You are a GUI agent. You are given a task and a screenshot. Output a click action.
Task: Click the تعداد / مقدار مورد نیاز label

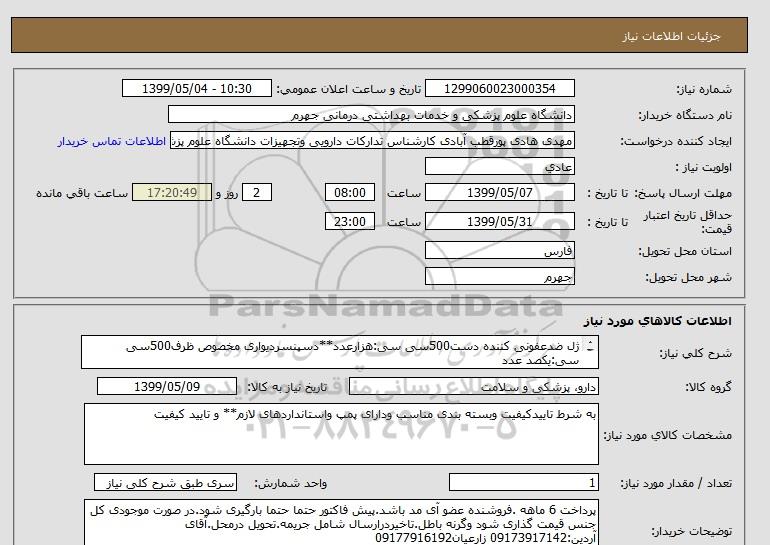[x=676, y=484]
